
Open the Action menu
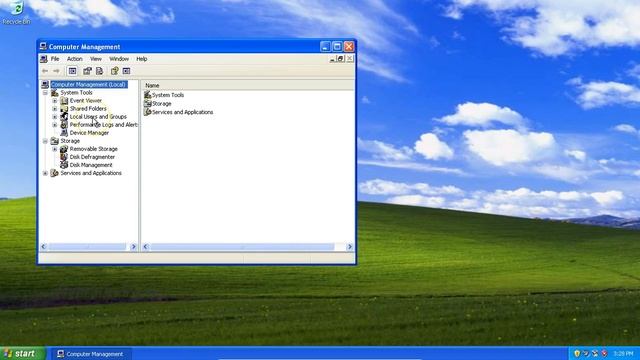point(75,59)
